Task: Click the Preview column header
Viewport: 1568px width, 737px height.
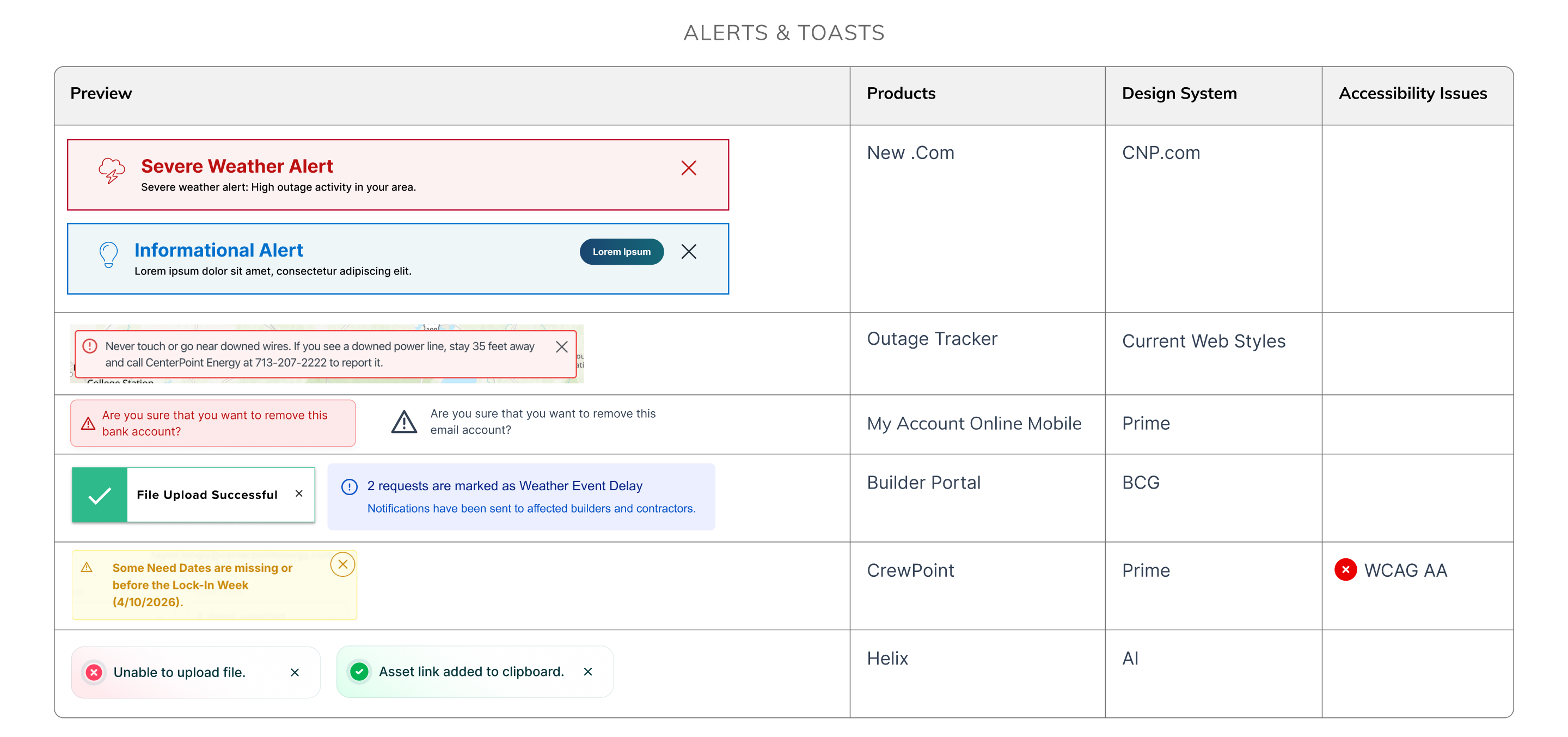Action: pyautogui.click(x=101, y=93)
